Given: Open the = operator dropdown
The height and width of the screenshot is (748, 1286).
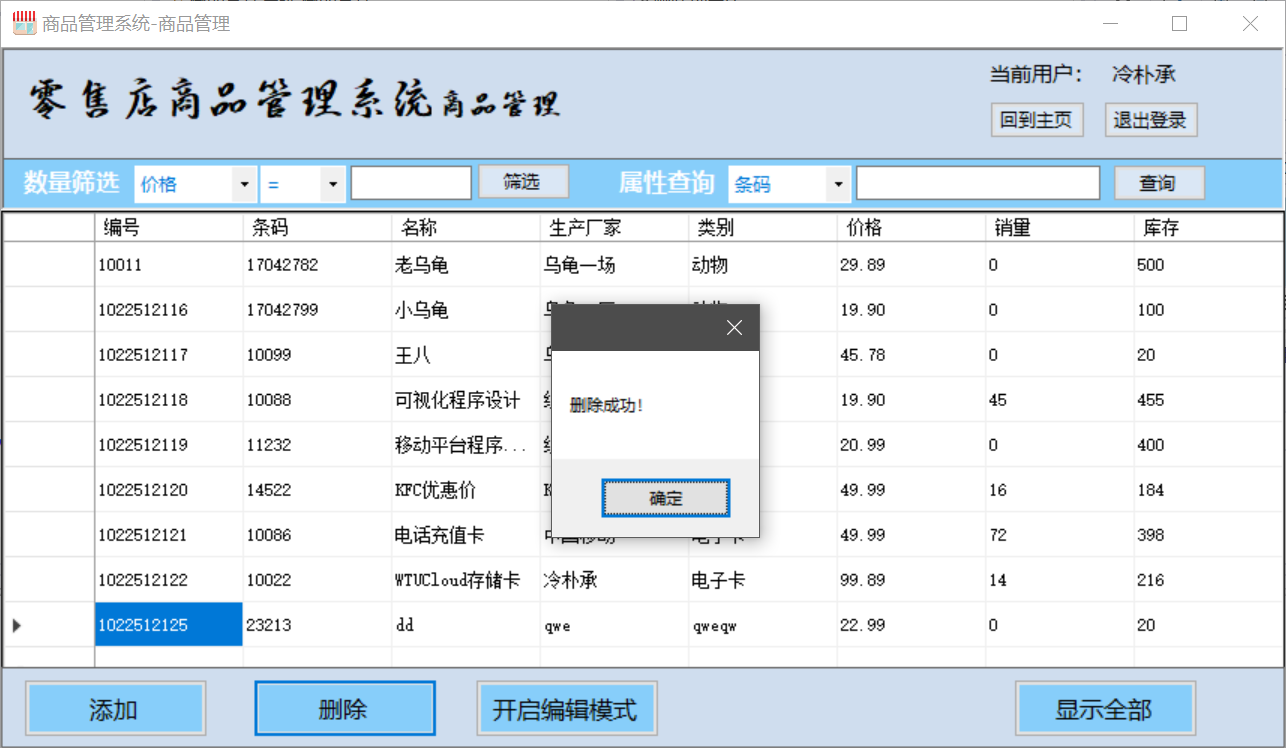Looking at the screenshot, I should point(333,184).
